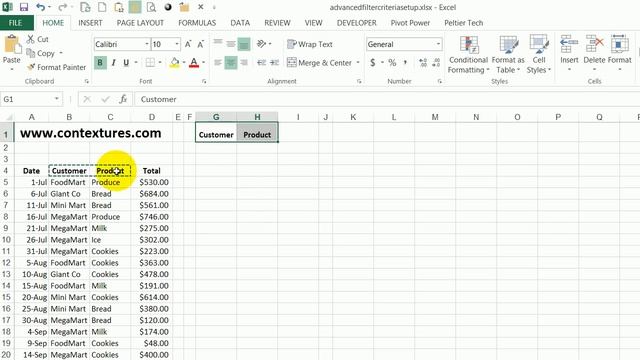Open the font size dropdown

point(177,44)
